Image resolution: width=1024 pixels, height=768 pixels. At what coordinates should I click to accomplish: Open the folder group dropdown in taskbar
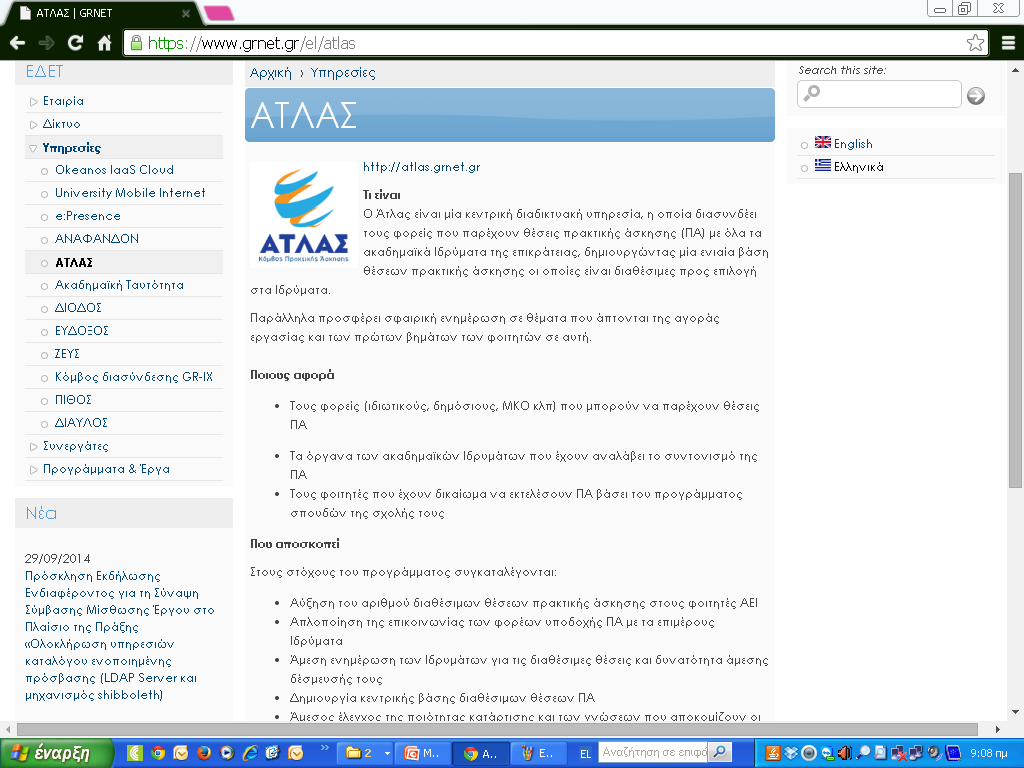[x=387, y=753]
